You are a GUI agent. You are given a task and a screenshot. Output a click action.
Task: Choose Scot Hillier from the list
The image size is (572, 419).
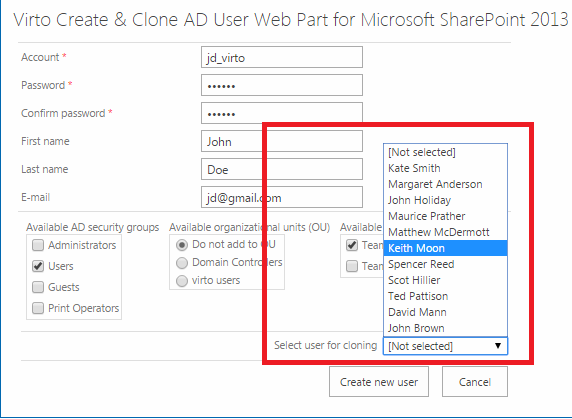[445, 280]
